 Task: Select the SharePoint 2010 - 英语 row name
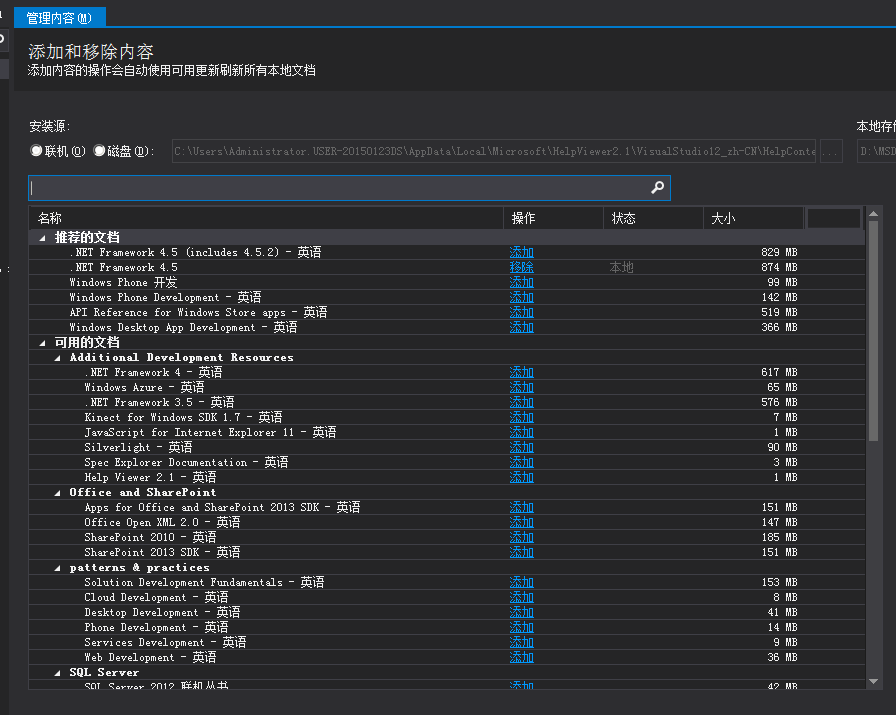pyautogui.click(x=150, y=537)
